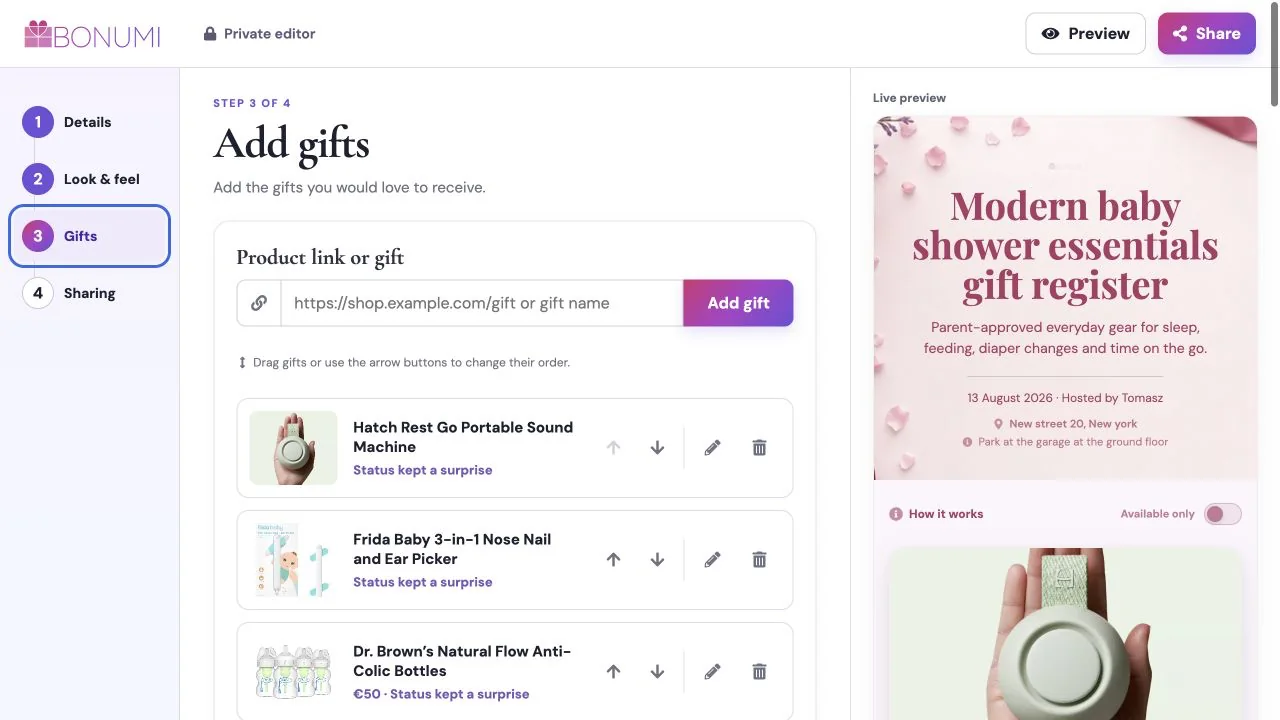Screen dimensions: 1280x720
Task: Click '€50 · Status kept a surprise' text
Action: point(441,694)
